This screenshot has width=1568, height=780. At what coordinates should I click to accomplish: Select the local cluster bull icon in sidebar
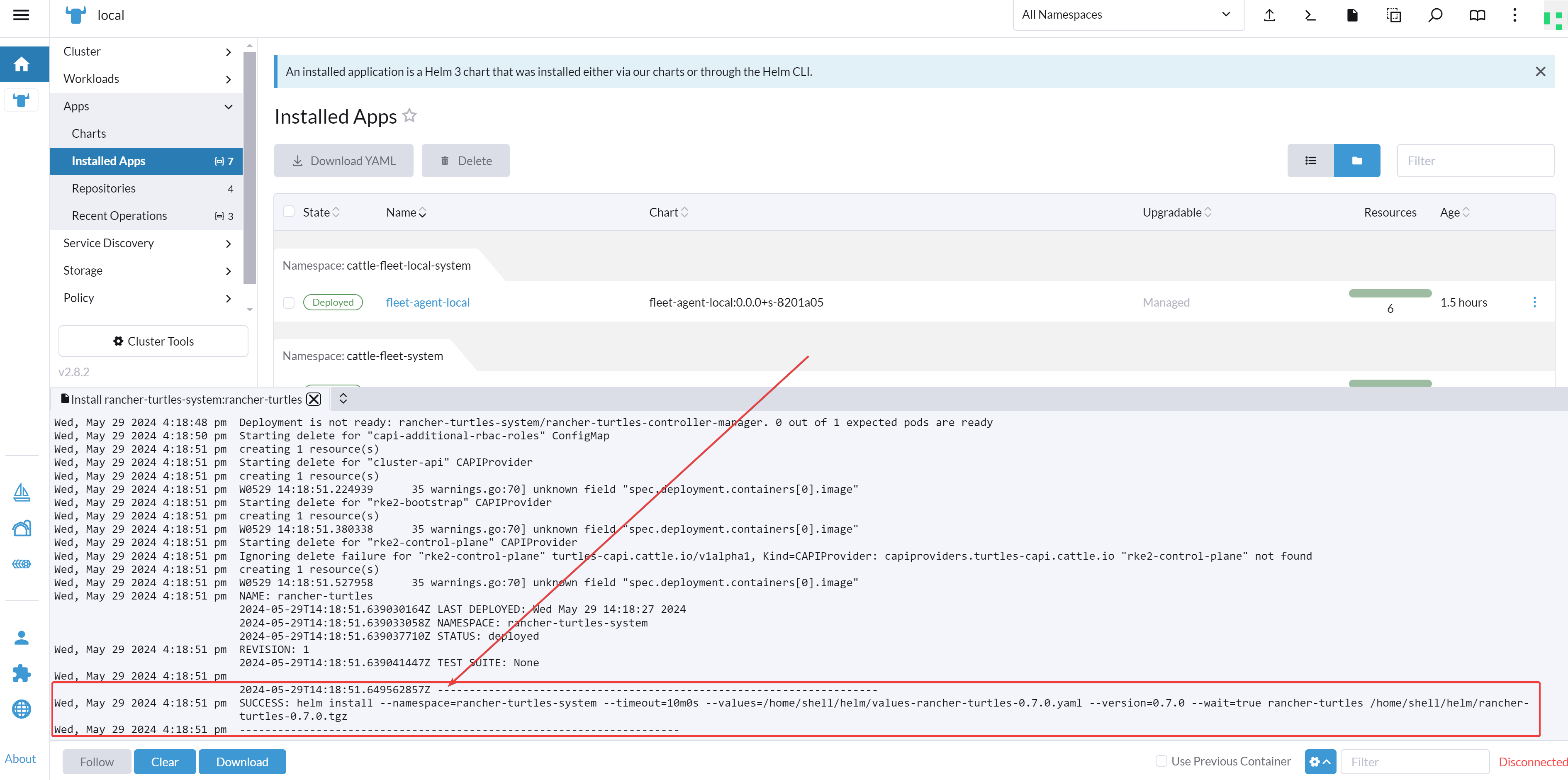tap(21, 100)
